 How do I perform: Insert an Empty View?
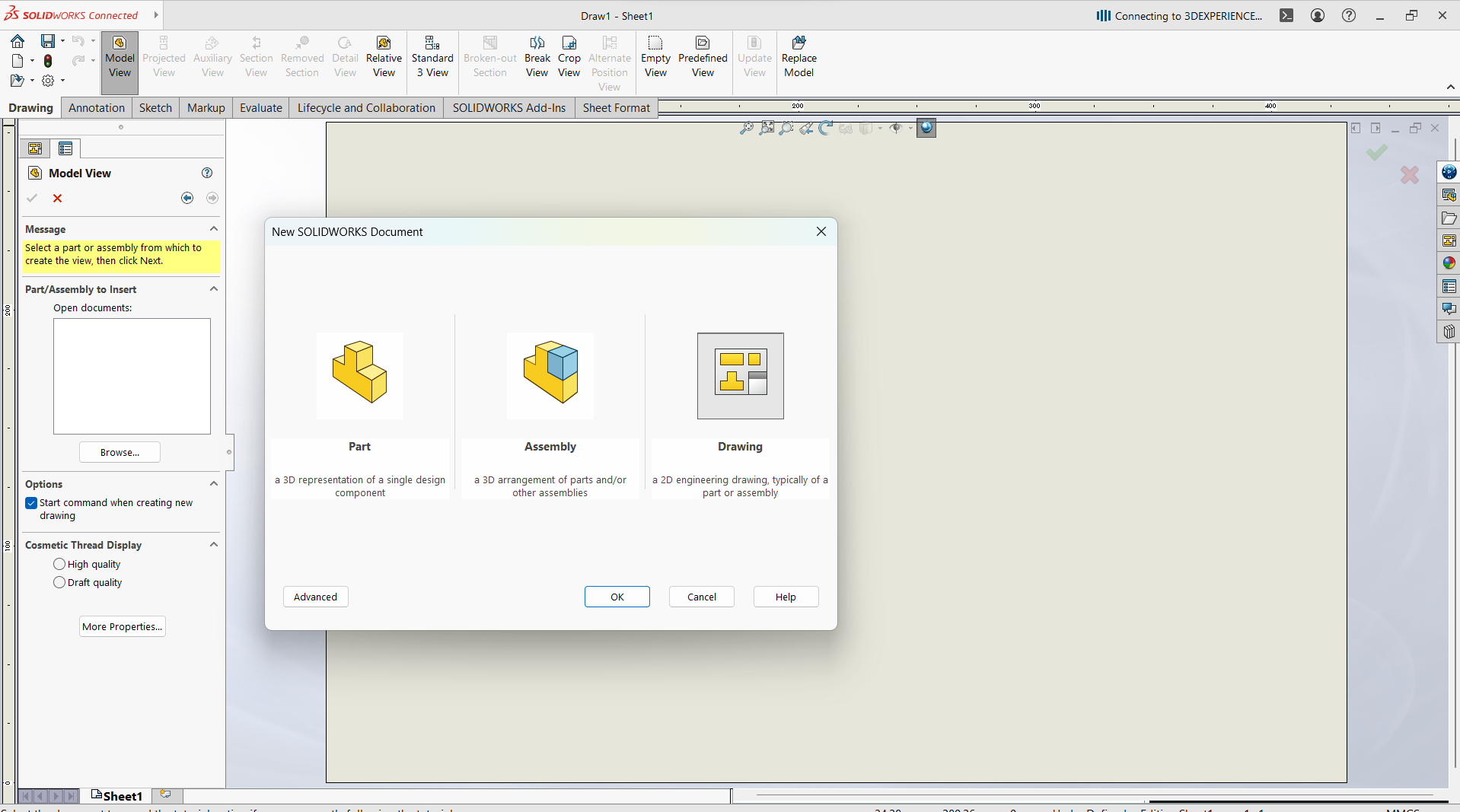click(655, 58)
